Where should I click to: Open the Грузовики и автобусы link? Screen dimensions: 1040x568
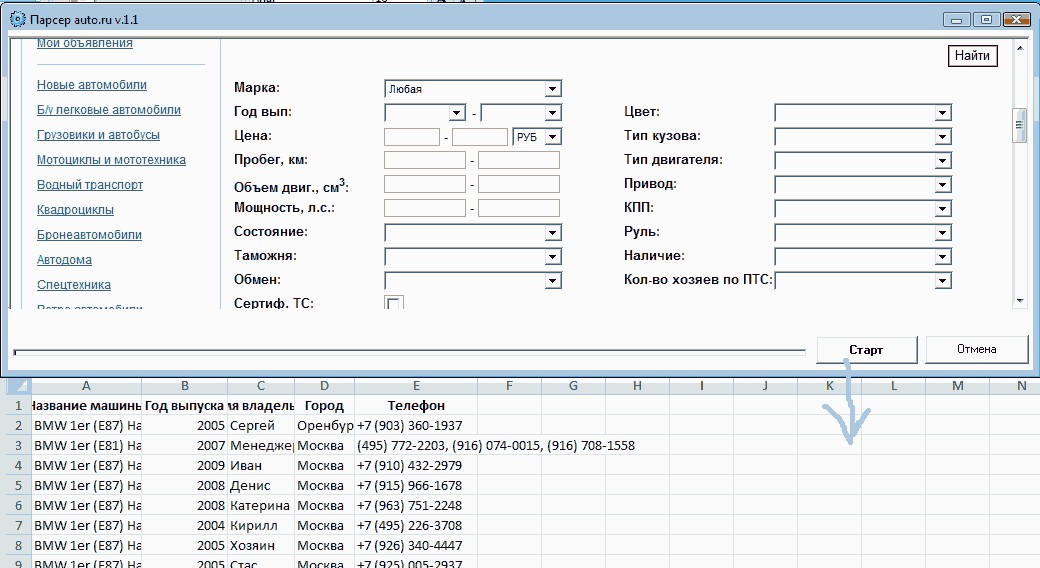(98, 135)
